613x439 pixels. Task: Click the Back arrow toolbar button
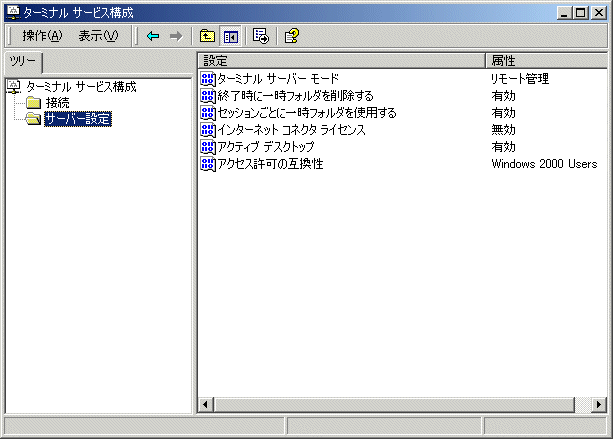pos(153,36)
